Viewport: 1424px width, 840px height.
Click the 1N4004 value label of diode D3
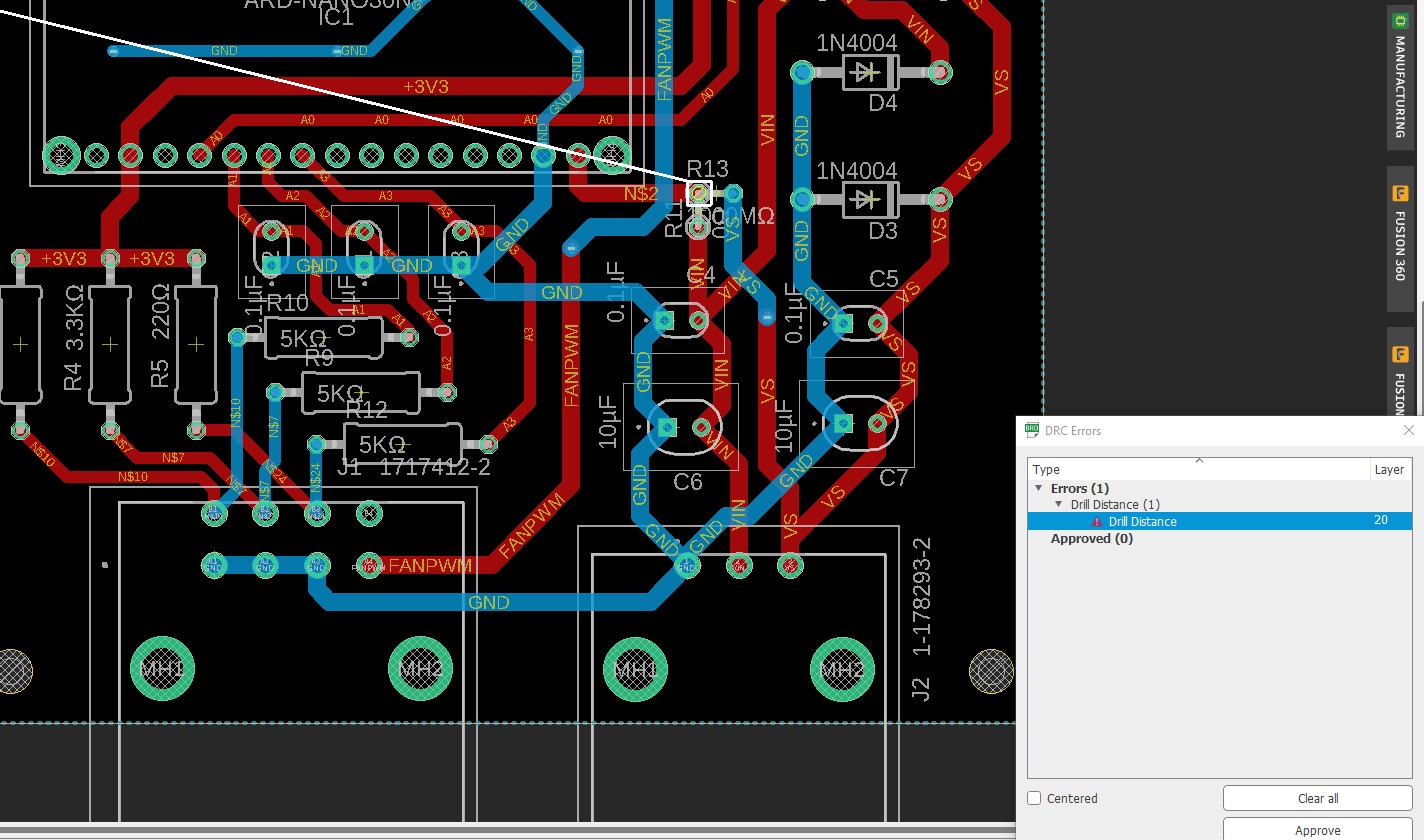[857, 171]
